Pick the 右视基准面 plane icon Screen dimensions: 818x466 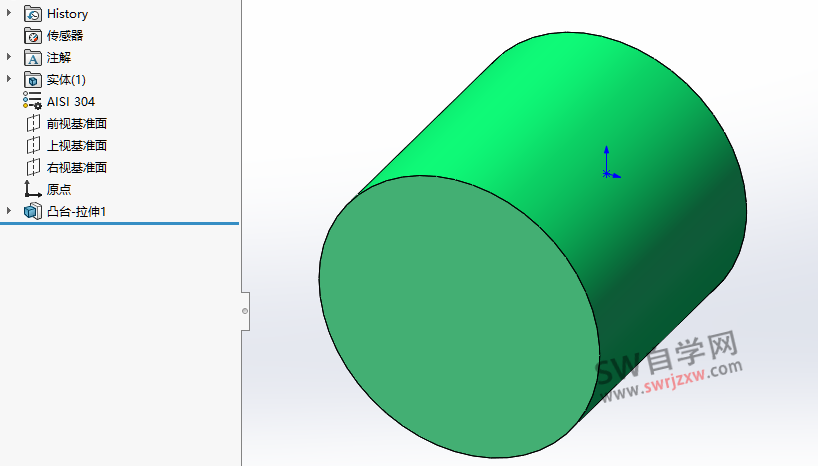tap(33, 168)
